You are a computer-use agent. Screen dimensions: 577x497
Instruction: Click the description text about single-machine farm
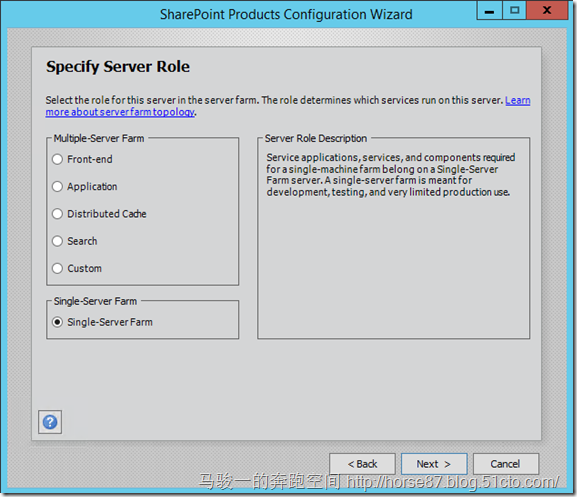click(x=390, y=175)
